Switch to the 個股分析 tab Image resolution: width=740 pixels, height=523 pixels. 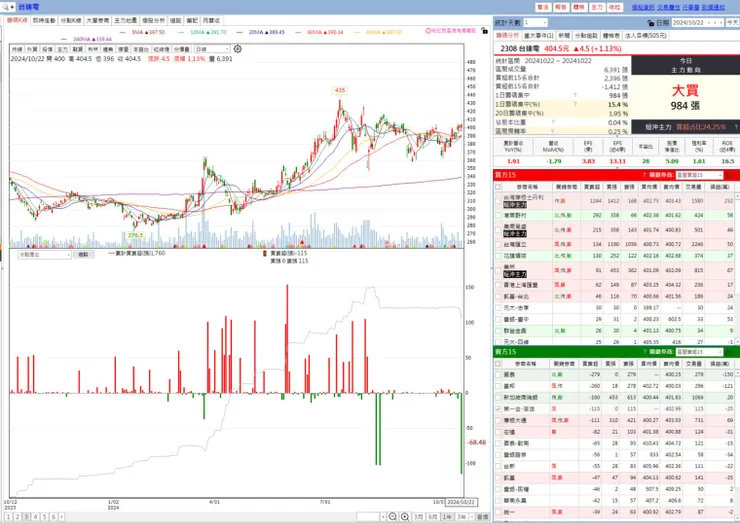tap(153, 20)
